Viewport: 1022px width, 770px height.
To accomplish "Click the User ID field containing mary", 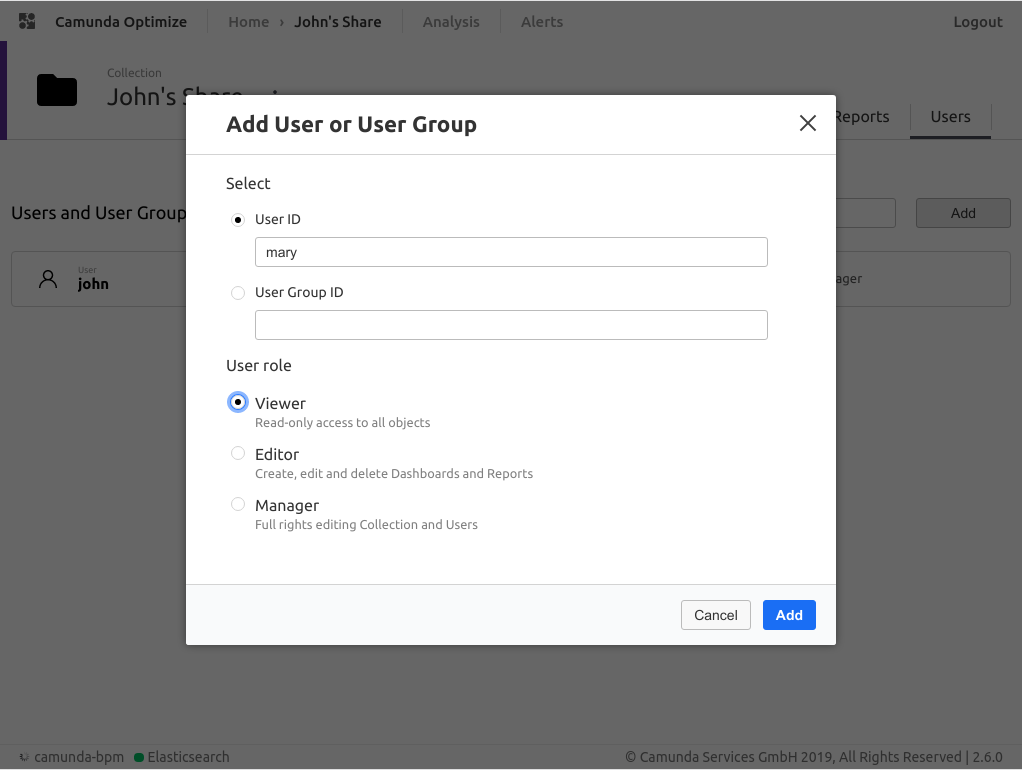I will (511, 252).
